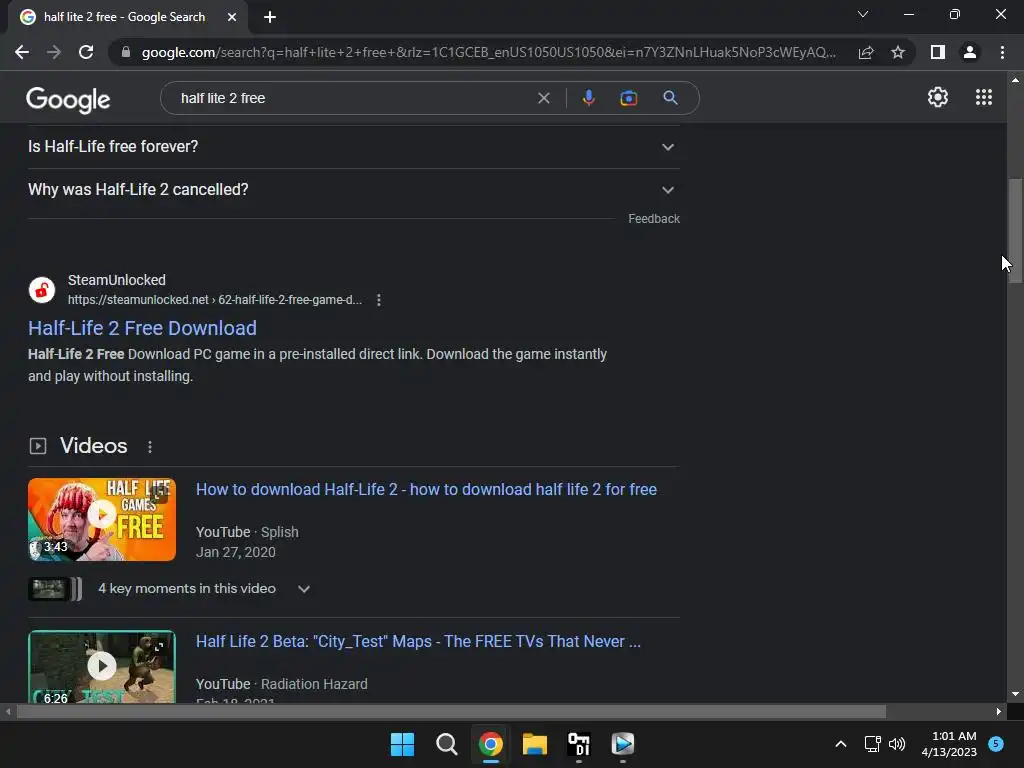Viewport: 1024px width, 768px height.
Task: Open notification center badge
Action: coord(996,743)
